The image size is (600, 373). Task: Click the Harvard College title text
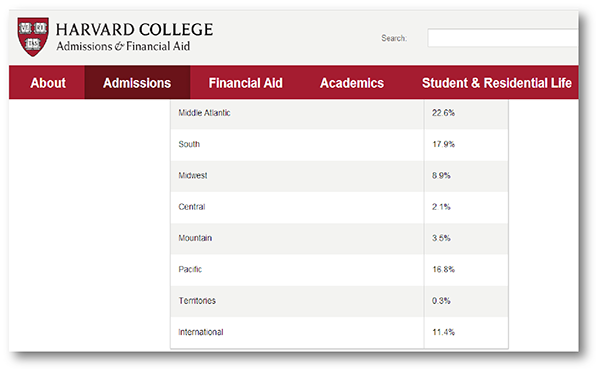tap(134, 29)
